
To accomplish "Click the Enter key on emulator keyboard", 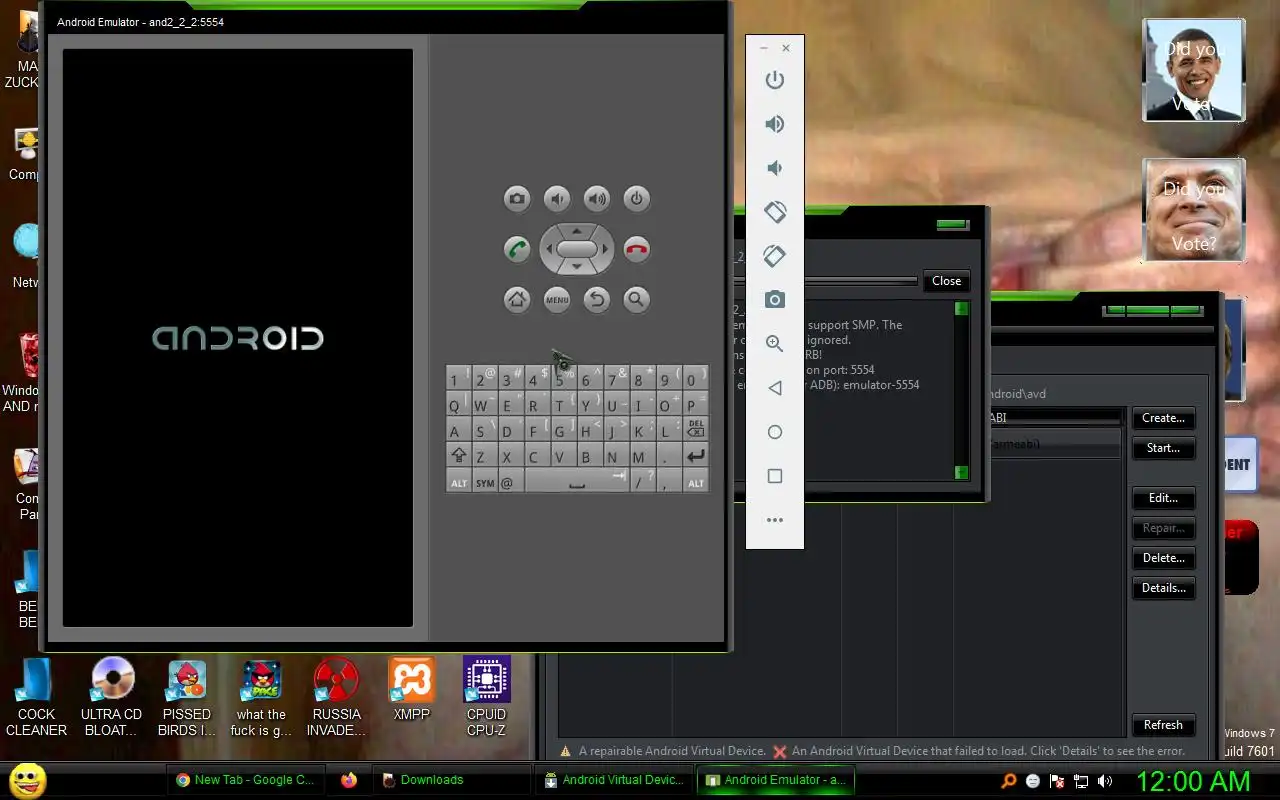I will coord(696,455).
